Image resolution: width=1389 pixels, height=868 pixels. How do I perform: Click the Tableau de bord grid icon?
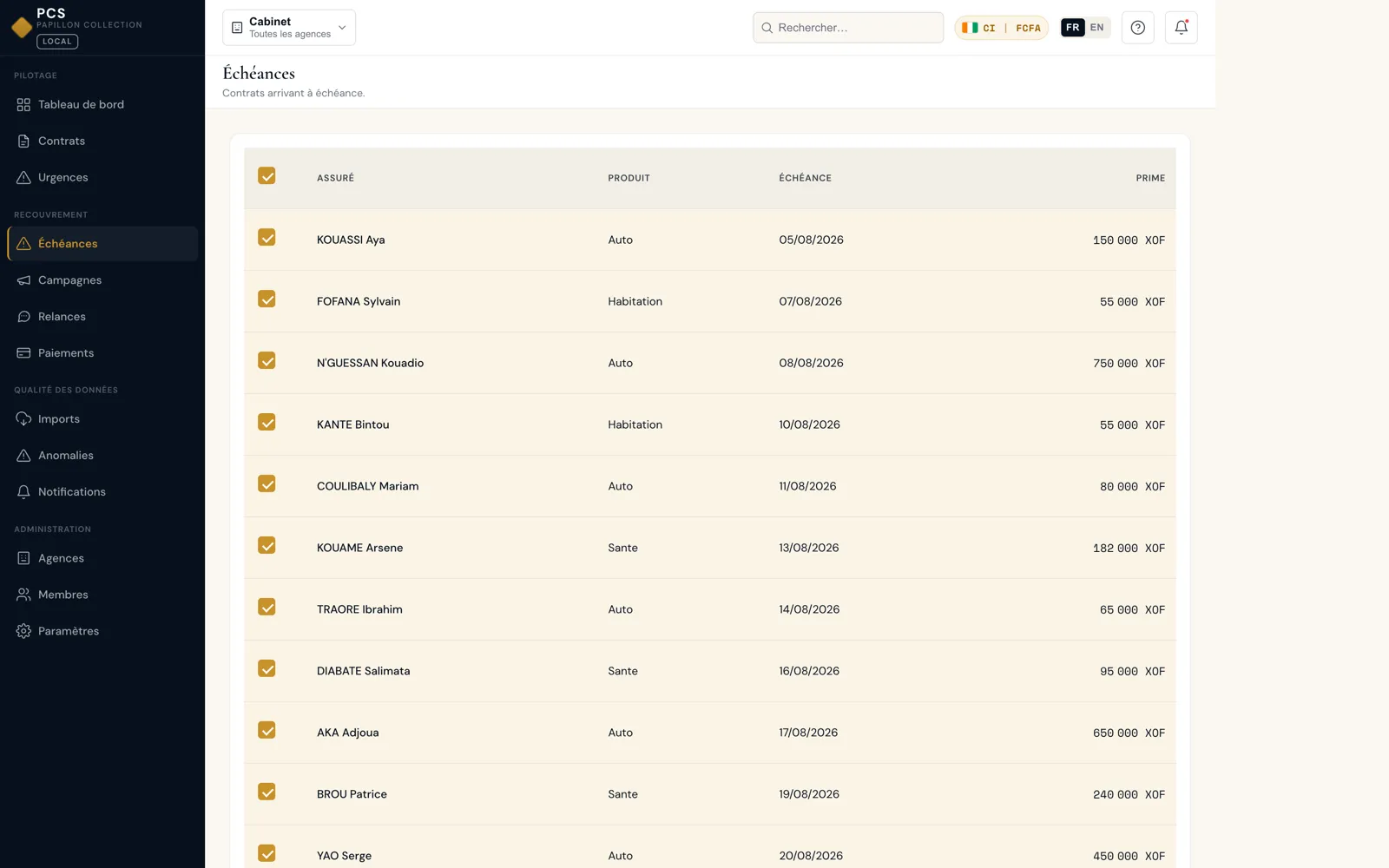pos(23,105)
